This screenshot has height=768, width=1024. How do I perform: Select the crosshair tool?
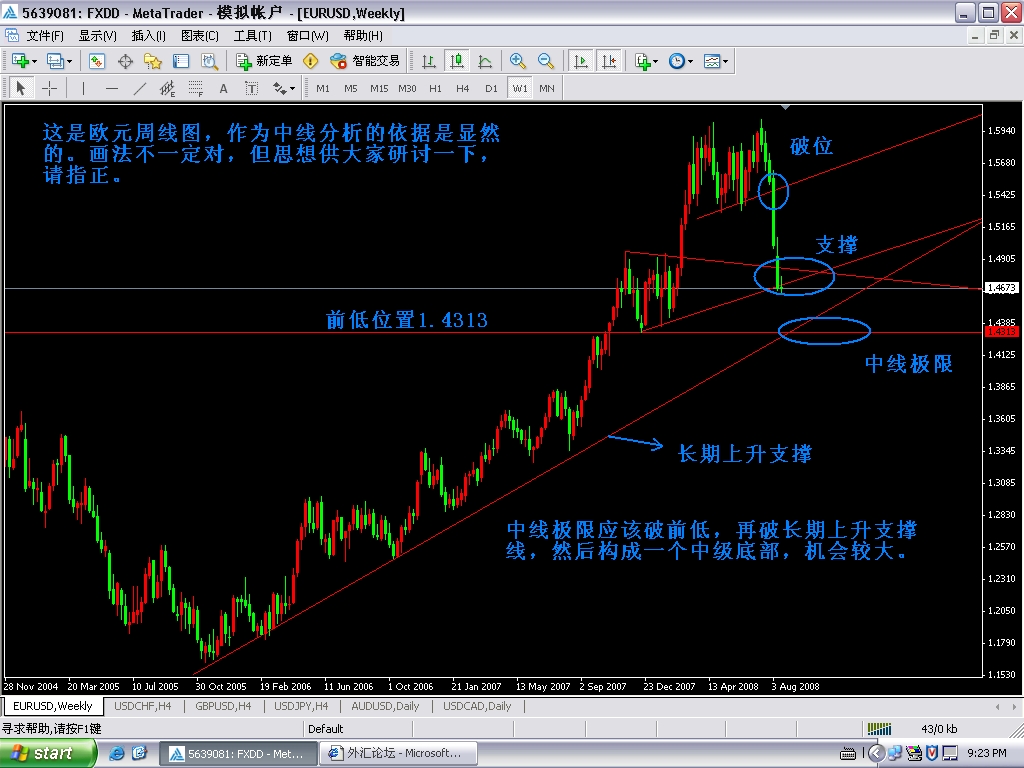point(50,88)
